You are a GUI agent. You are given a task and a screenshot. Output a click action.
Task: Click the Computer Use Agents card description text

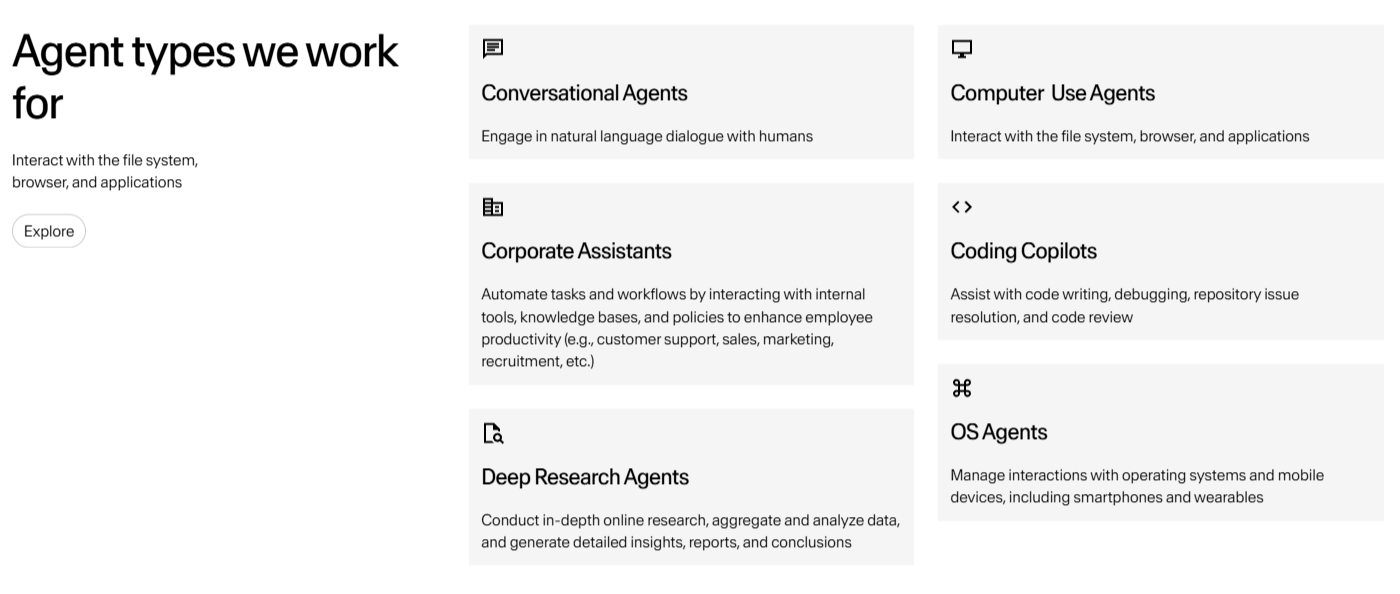[1129, 136]
